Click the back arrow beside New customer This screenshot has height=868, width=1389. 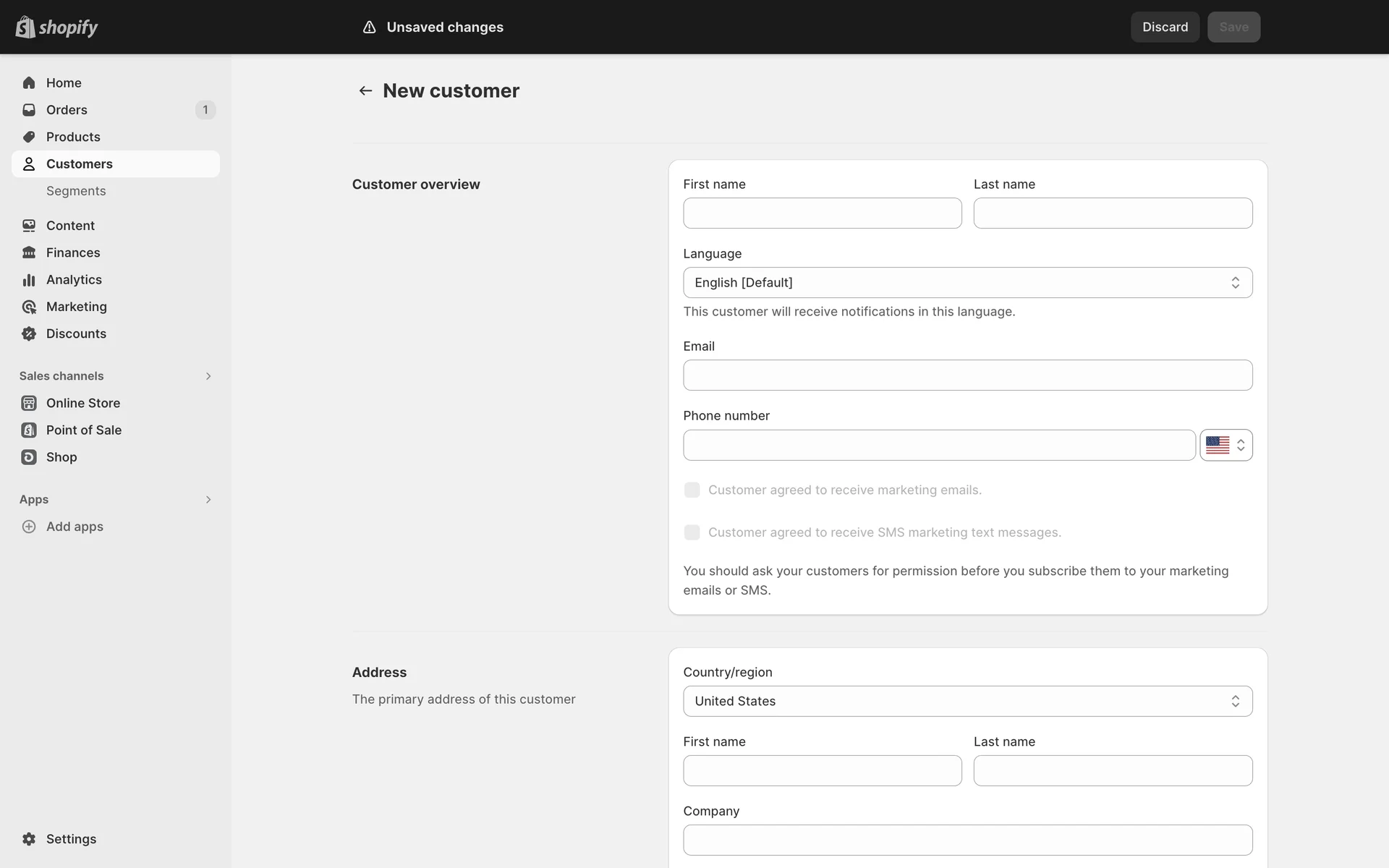(365, 90)
